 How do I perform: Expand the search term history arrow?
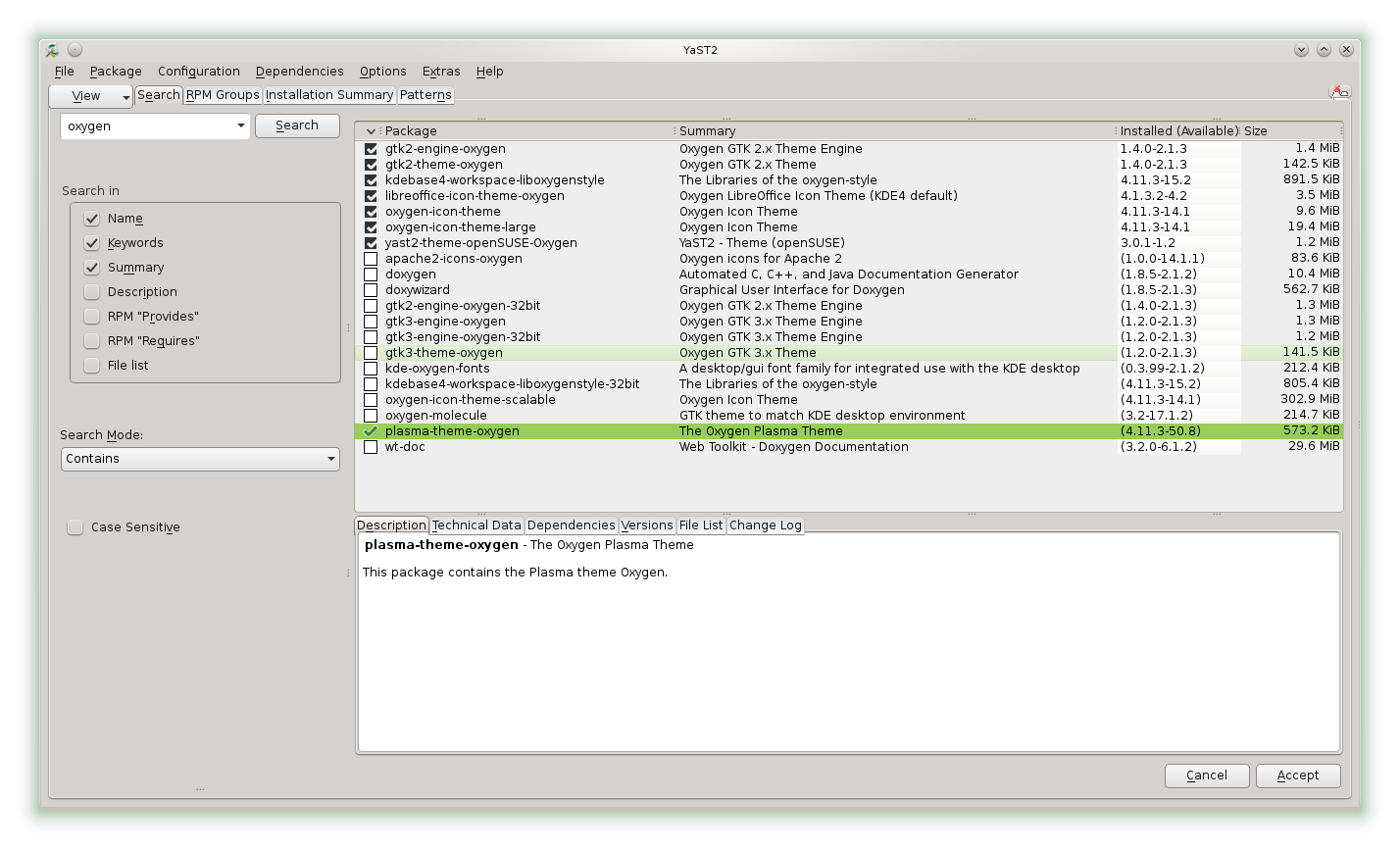pyautogui.click(x=241, y=126)
